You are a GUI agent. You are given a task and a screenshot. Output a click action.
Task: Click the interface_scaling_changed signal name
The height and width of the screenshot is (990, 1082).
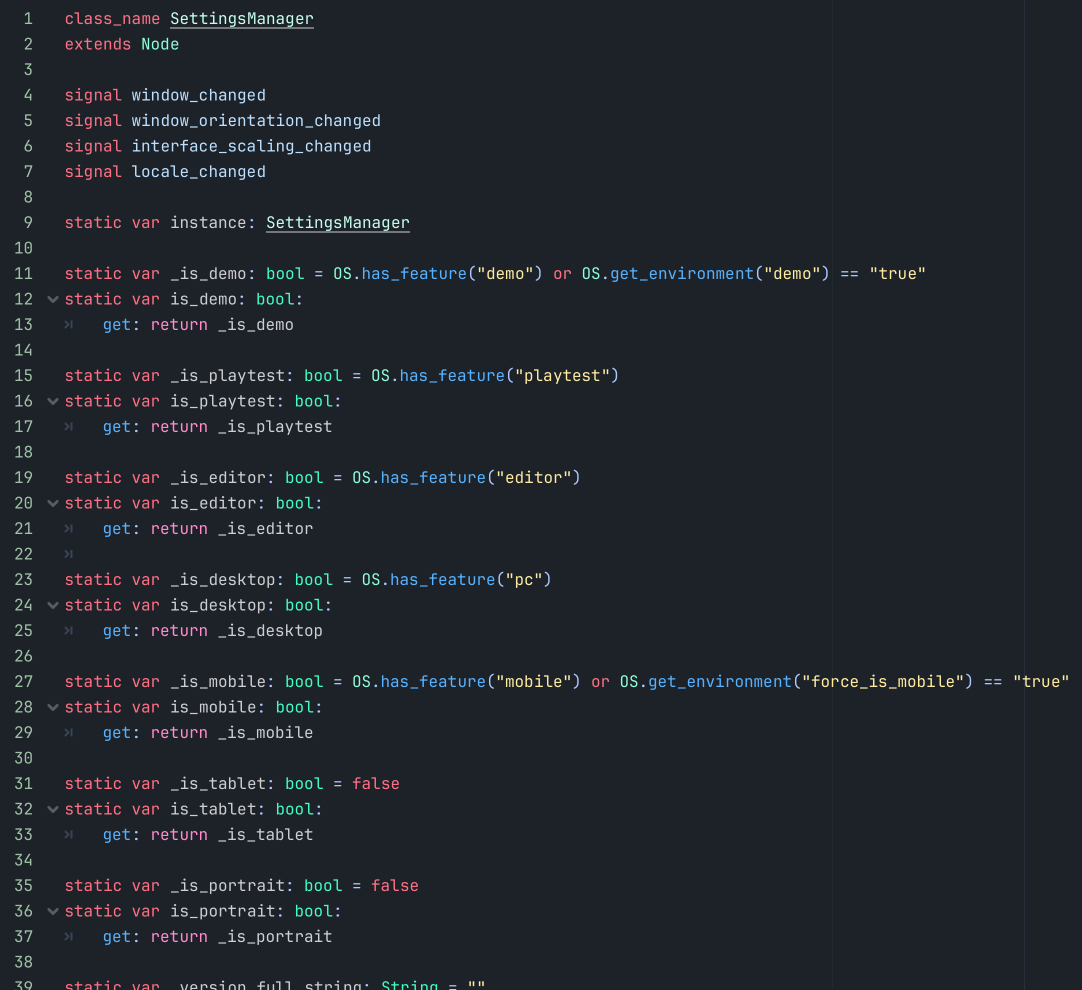pyautogui.click(x=251, y=147)
